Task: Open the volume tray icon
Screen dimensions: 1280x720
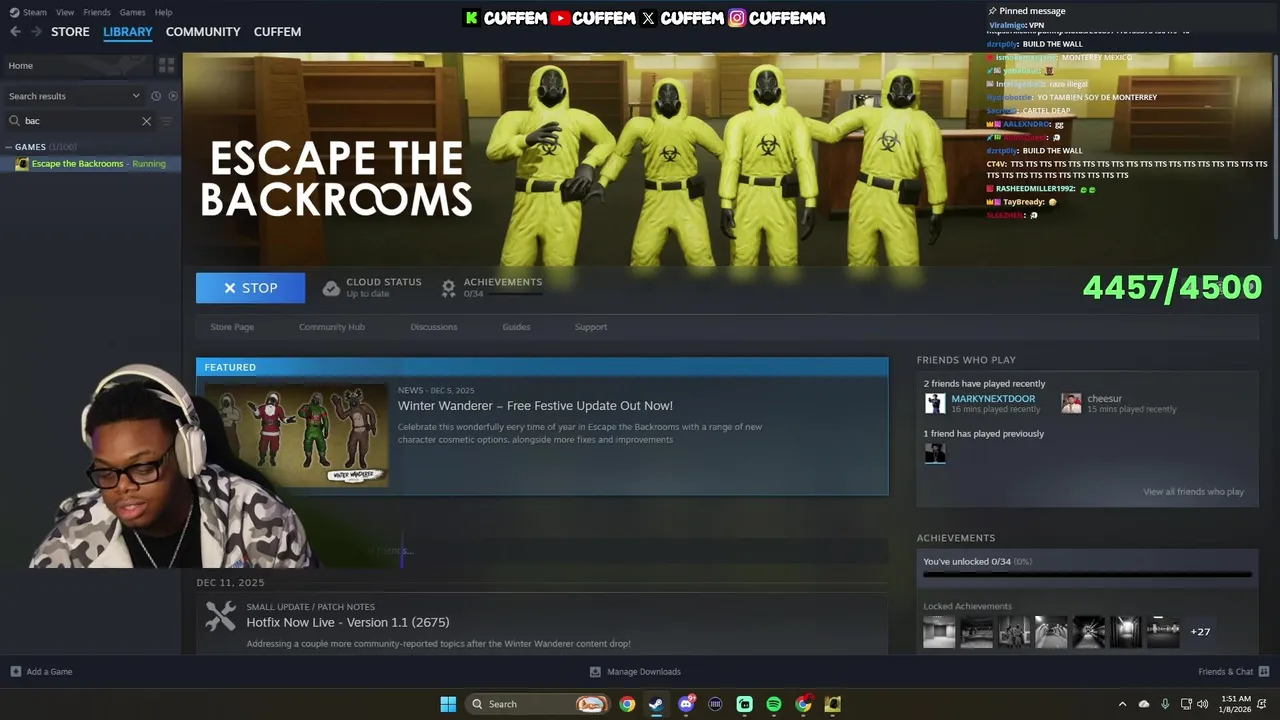Action: [1202, 704]
